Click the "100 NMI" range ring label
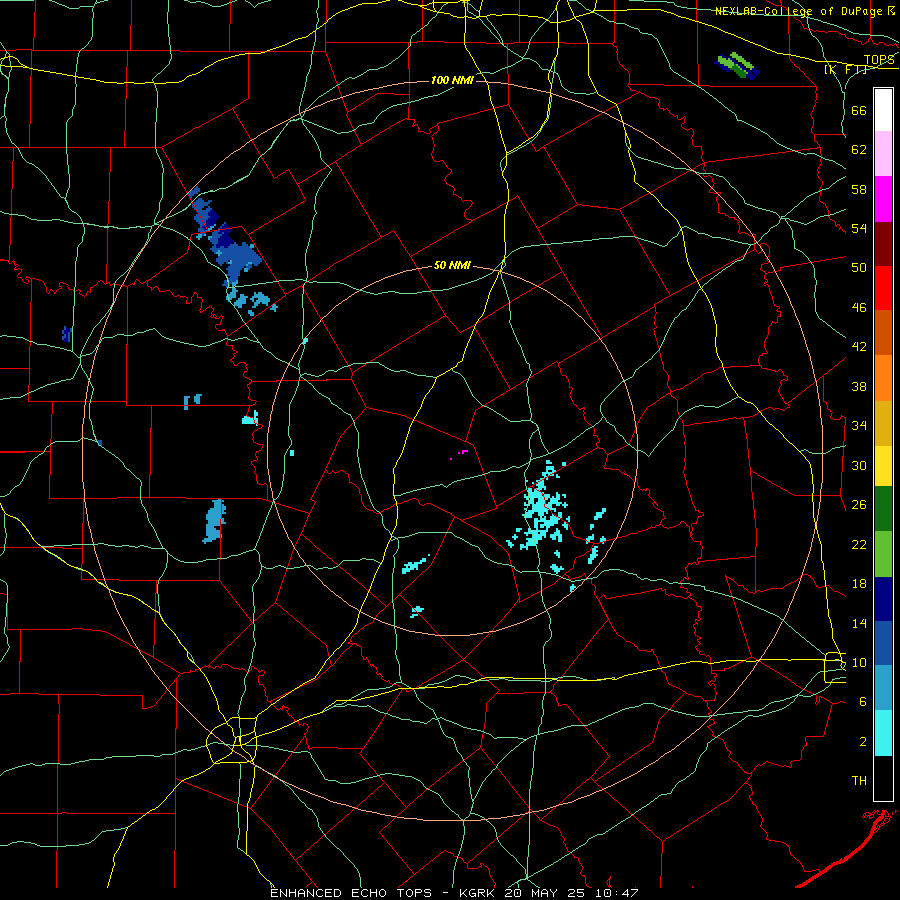900x900 pixels. pos(452,80)
